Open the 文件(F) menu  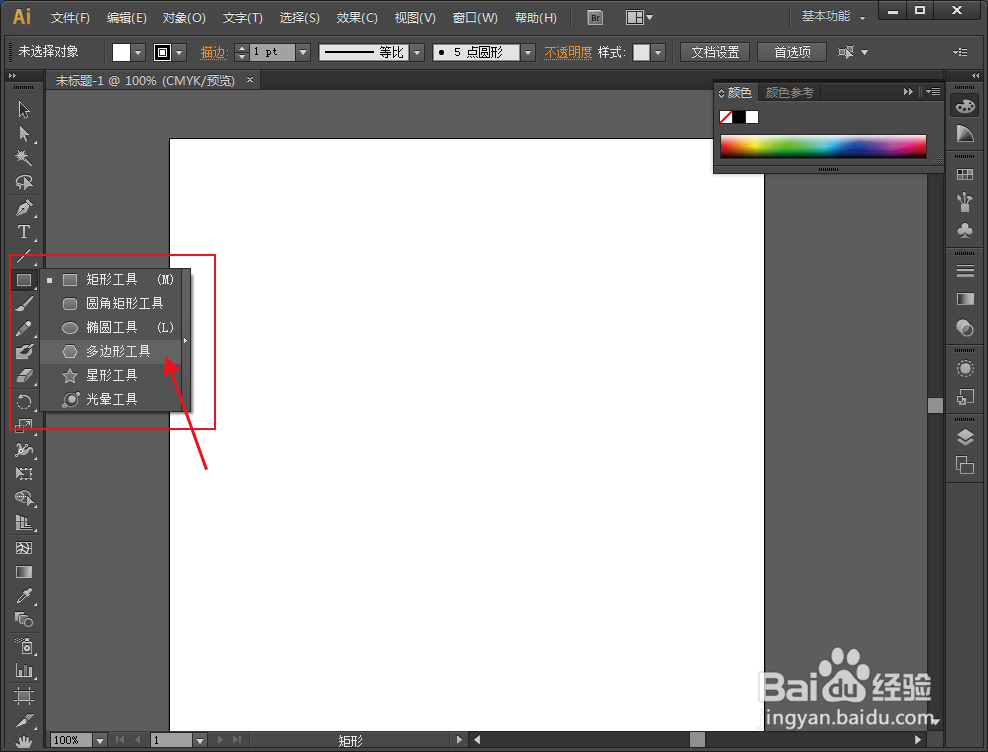pyautogui.click(x=70, y=18)
